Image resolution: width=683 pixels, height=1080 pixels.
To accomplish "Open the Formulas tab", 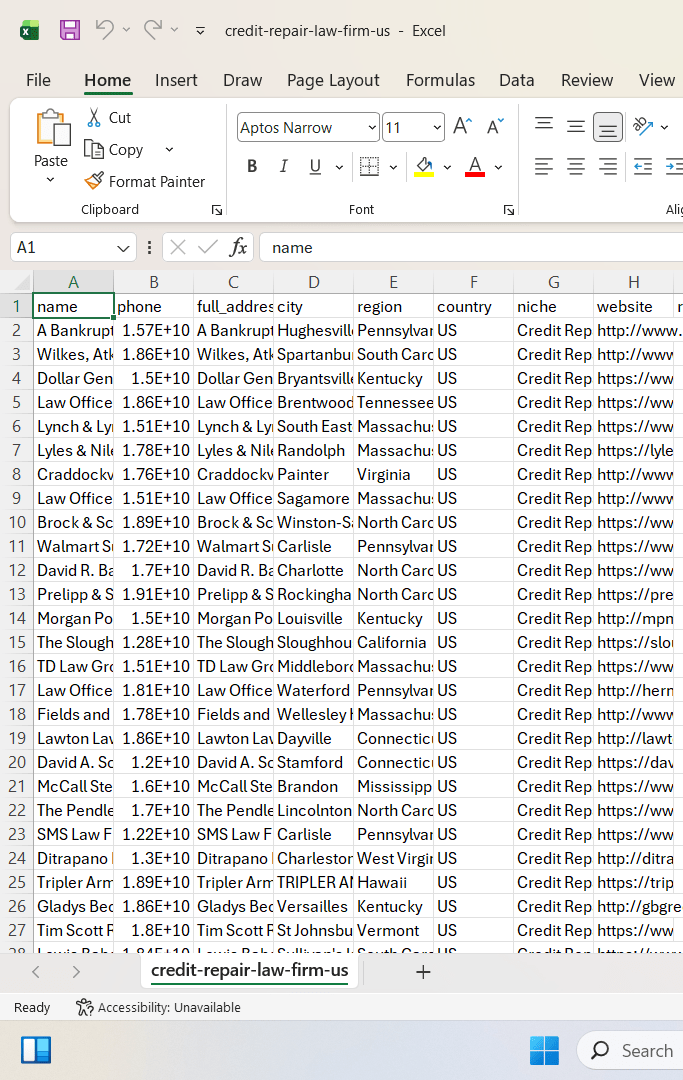I will tap(441, 81).
